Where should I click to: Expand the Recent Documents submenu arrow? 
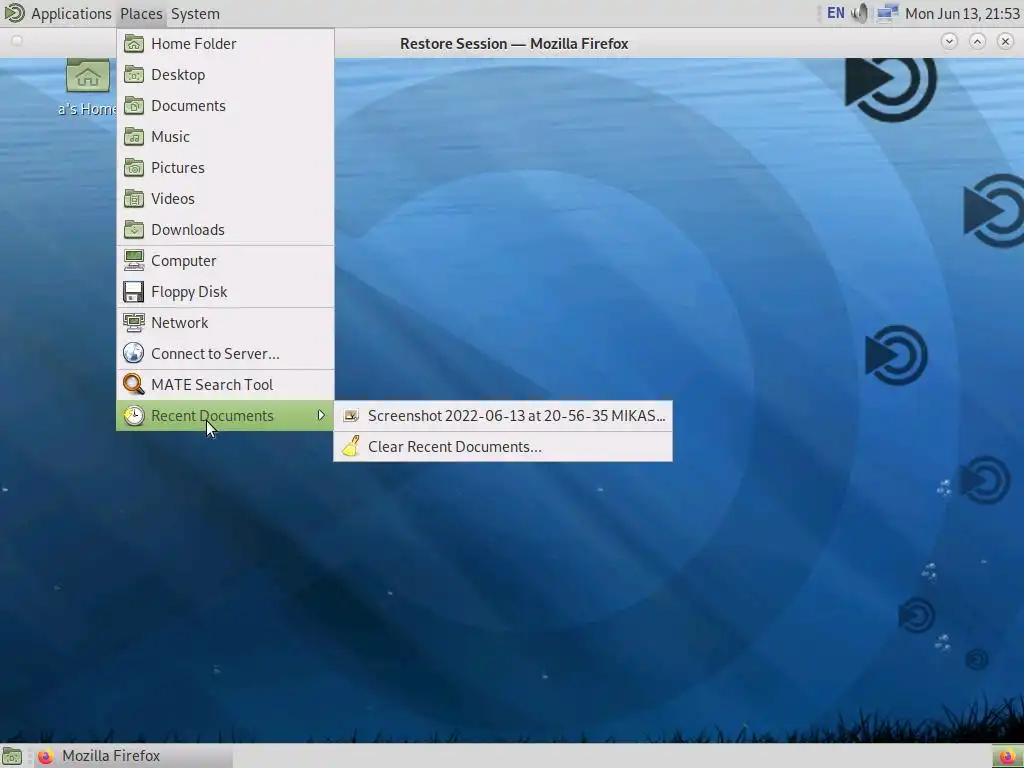pos(321,415)
